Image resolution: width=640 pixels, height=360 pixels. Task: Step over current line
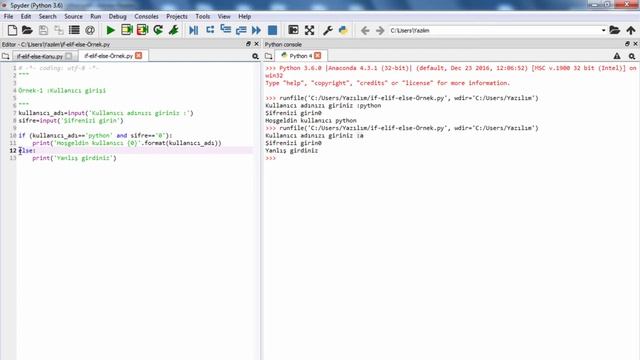coord(210,30)
